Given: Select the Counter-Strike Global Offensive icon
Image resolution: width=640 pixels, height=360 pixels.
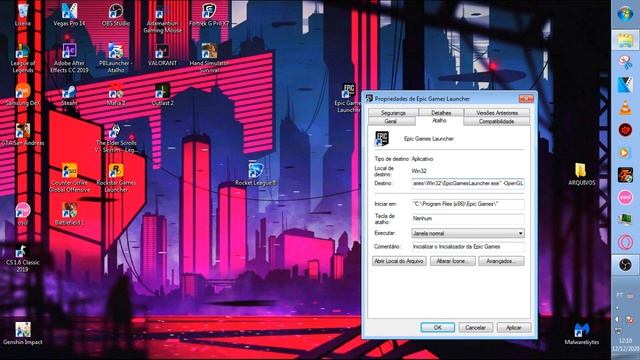Looking at the screenshot, I should 69,178.
